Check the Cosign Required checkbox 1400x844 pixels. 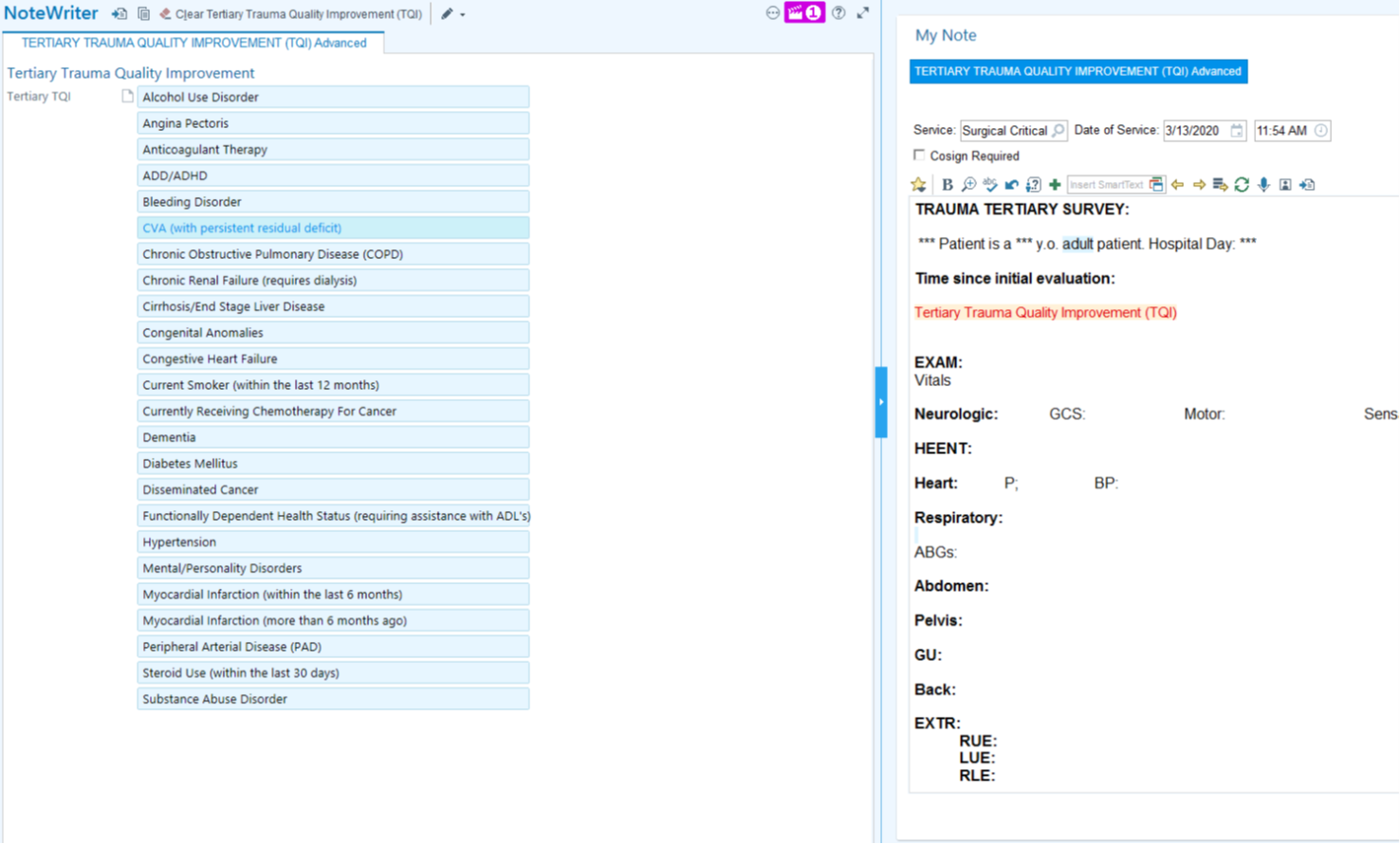(x=919, y=156)
